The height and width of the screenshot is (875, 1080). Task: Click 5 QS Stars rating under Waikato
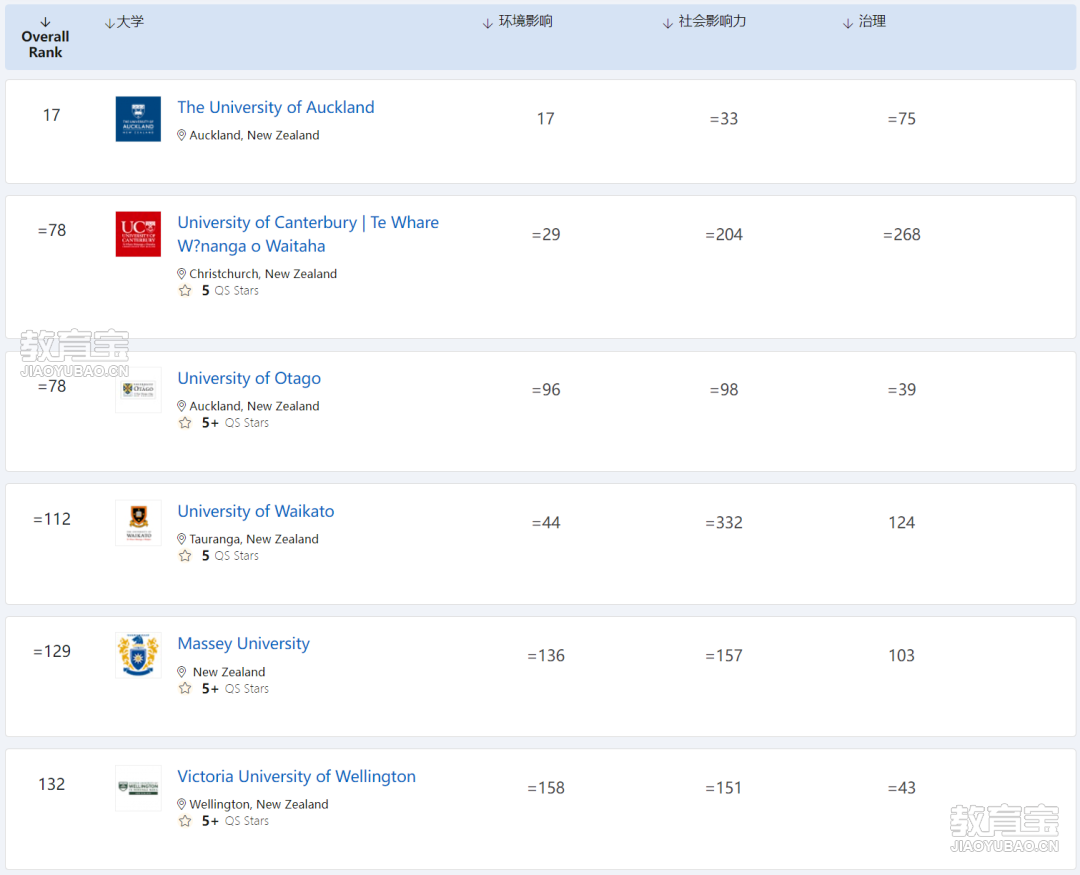[x=230, y=556]
